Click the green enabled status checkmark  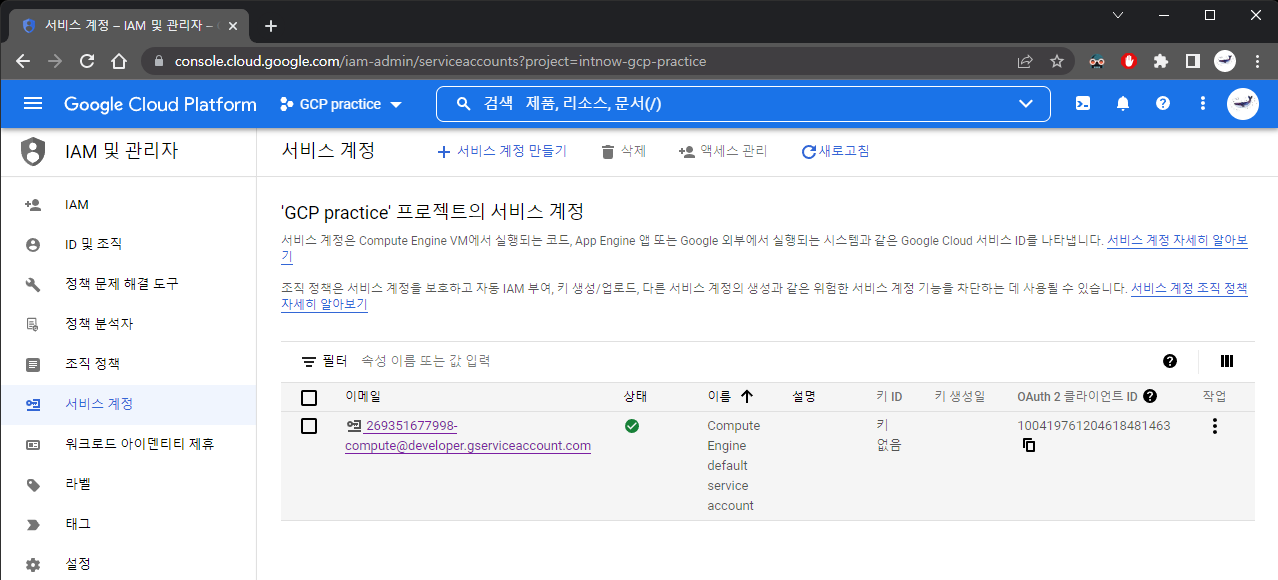632,426
